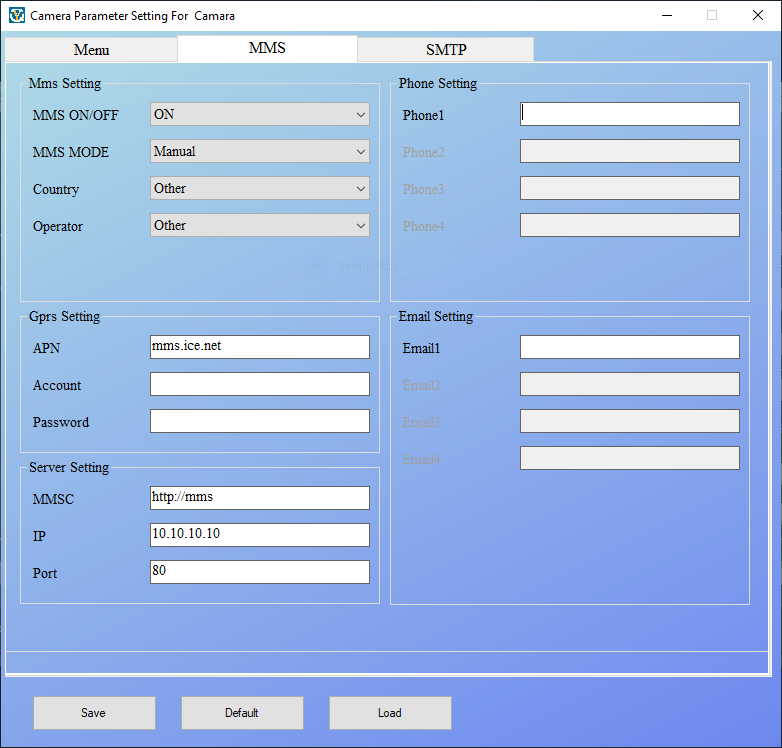
Task: Click the 'Phone Setting' group label
Action: coord(437,83)
